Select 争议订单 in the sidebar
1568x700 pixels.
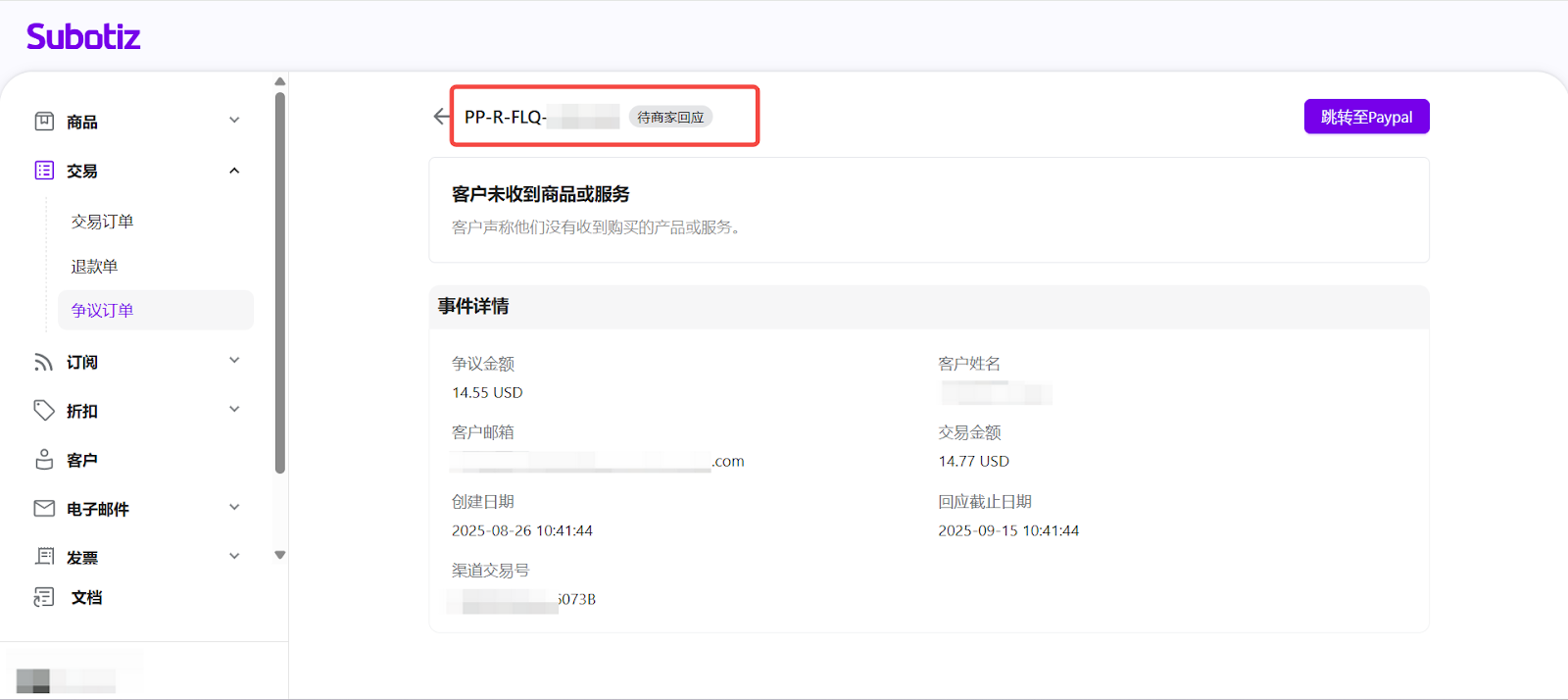102,311
